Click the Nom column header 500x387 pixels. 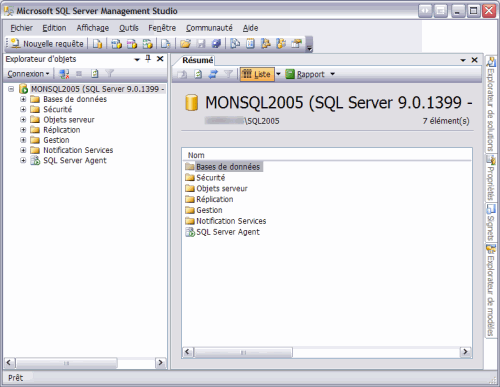tap(196, 155)
